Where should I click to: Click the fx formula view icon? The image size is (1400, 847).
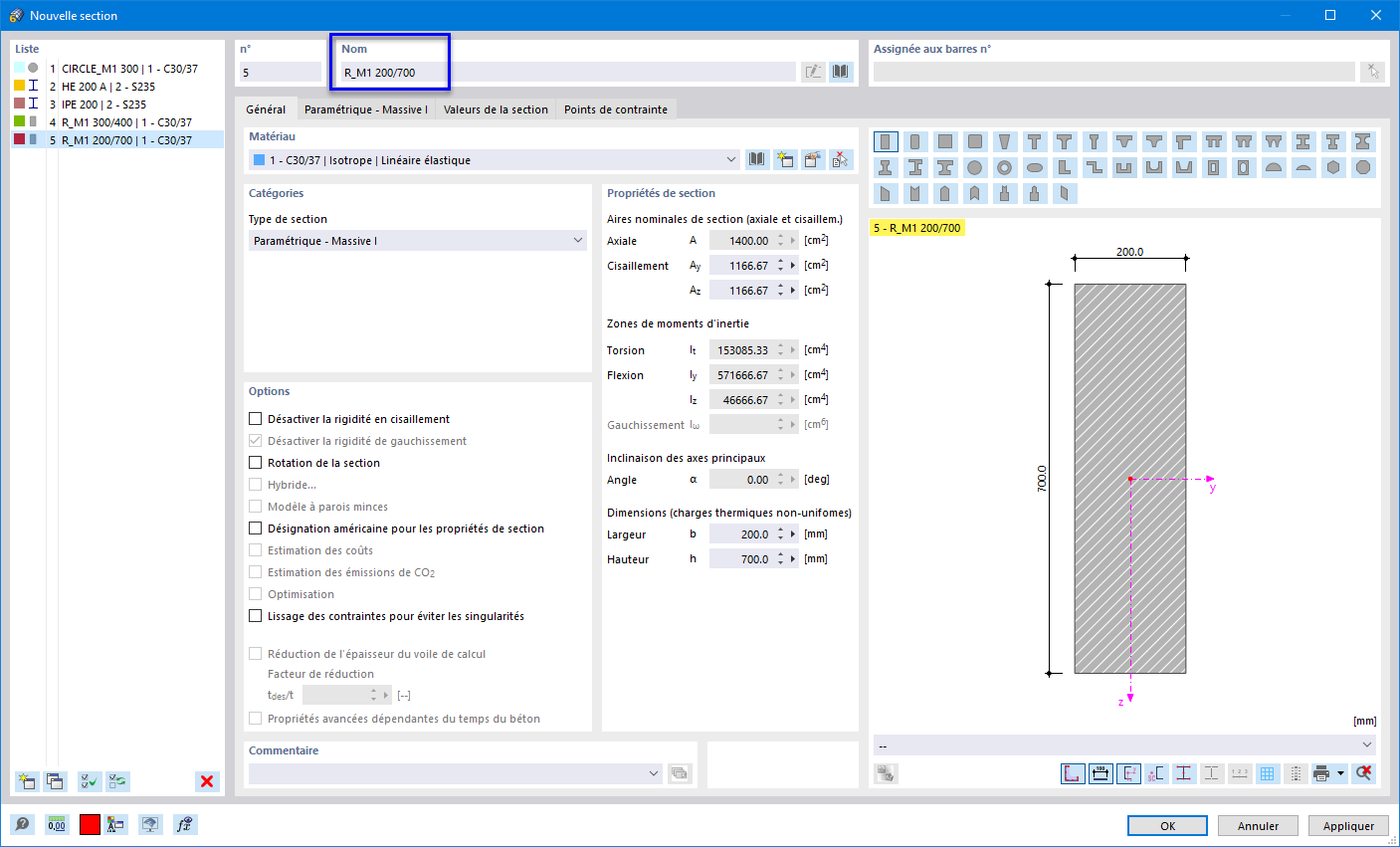[x=184, y=824]
